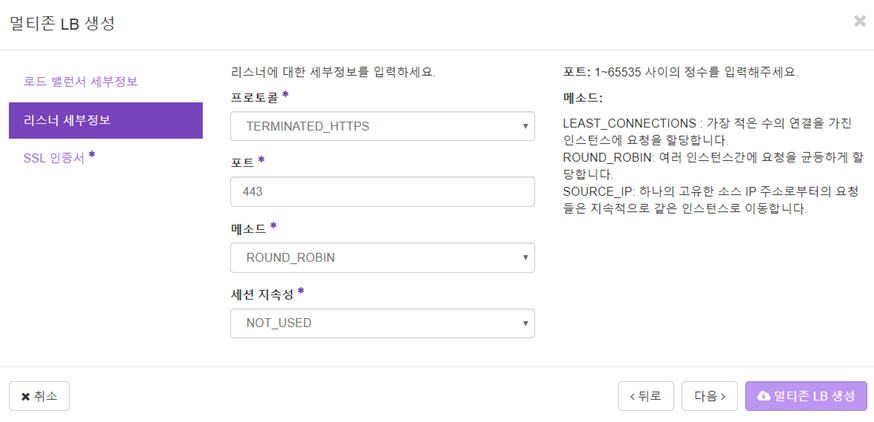Select the 리스너 세부정보 step
This screenshot has height=422, width=874.
point(106,120)
